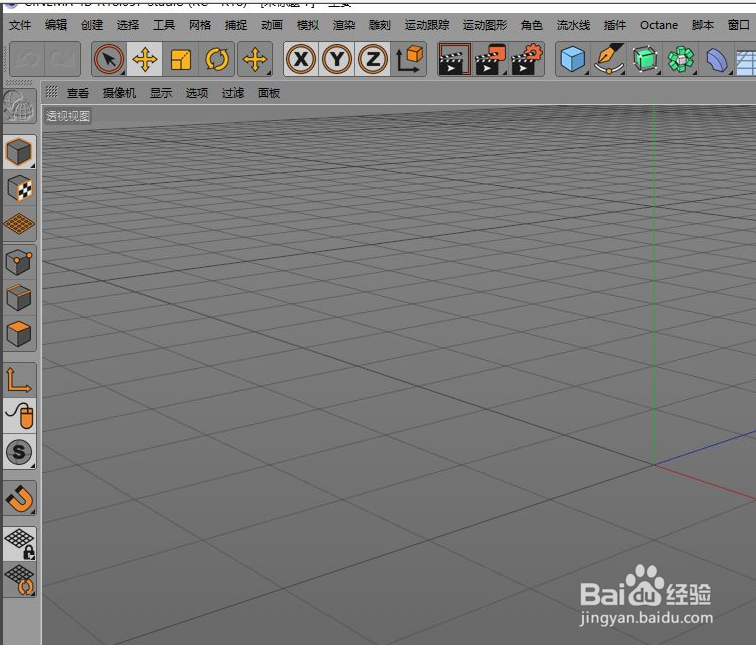Switch to Polygons mode
Screen dimensions: 756x645
[x=19, y=334]
